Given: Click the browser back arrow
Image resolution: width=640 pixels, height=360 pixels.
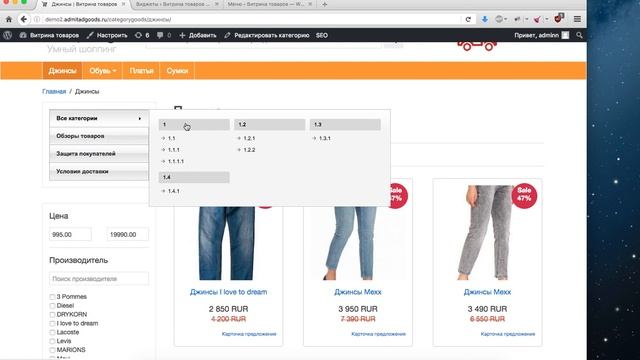Looking at the screenshot, I should pyautogui.click(x=24, y=19).
